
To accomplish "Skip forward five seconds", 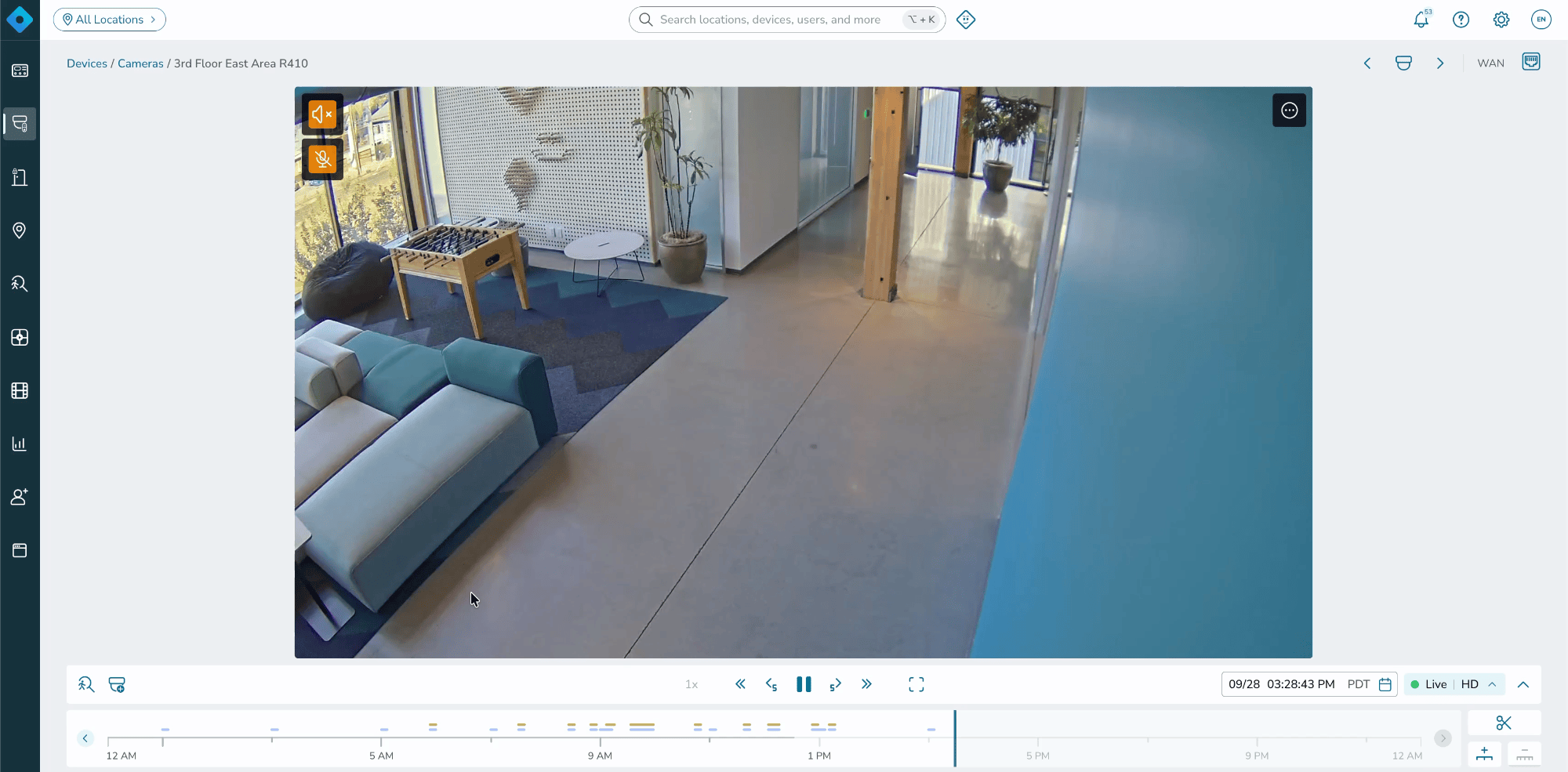I will coord(835,684).
